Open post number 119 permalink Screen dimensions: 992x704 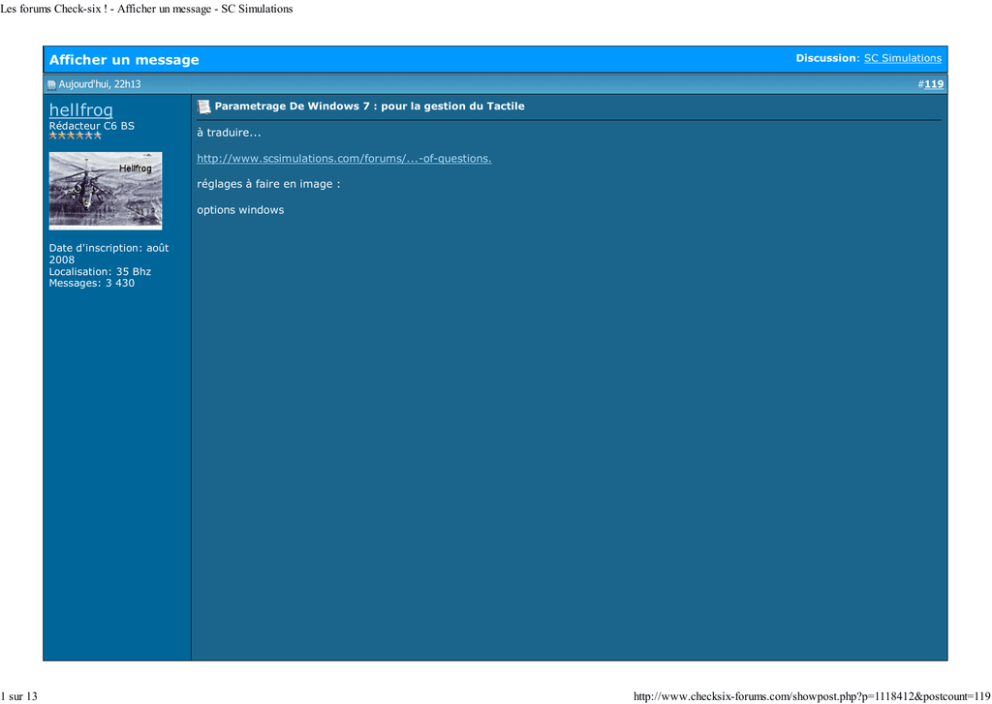(934, 84)
